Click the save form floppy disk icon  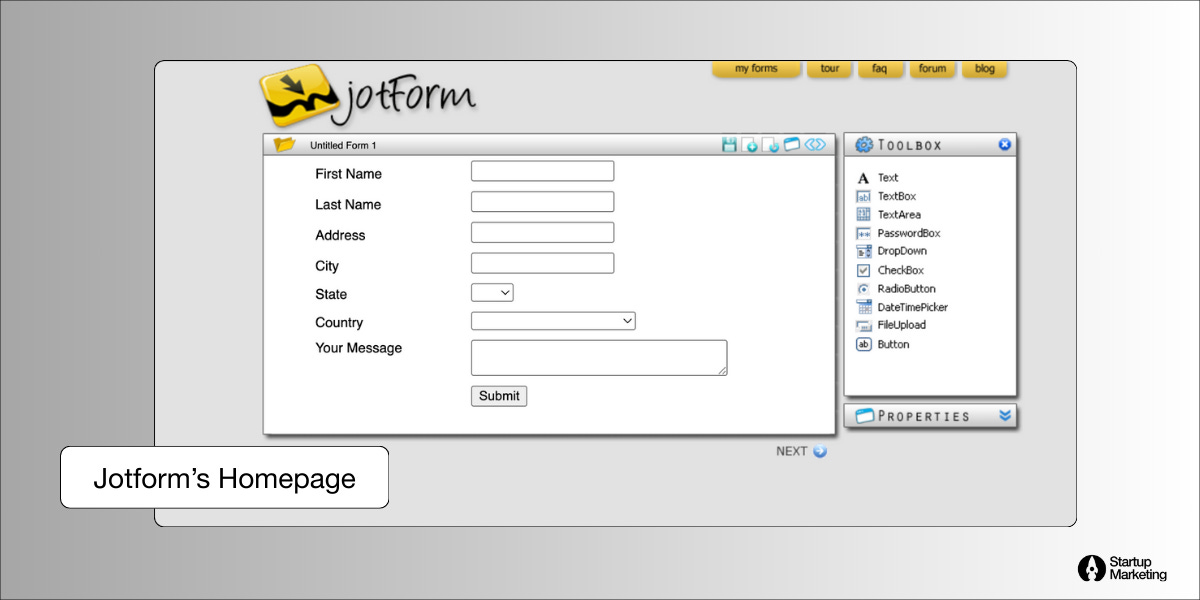(729, 145)
